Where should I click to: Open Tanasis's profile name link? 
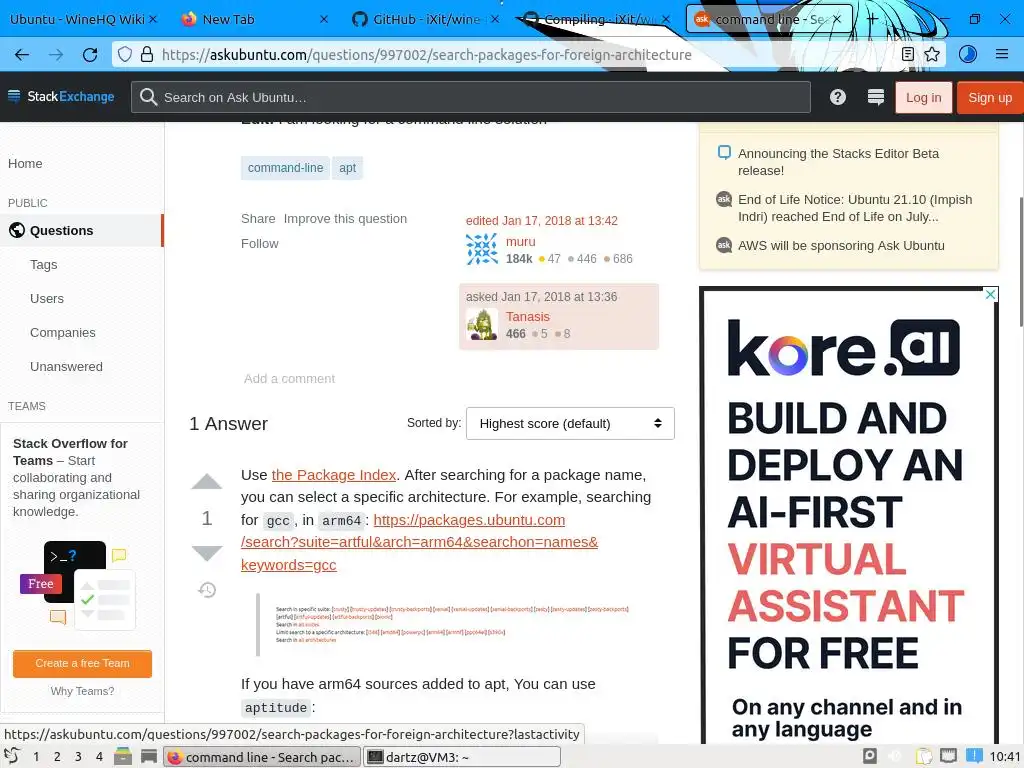tap(528, 317)
